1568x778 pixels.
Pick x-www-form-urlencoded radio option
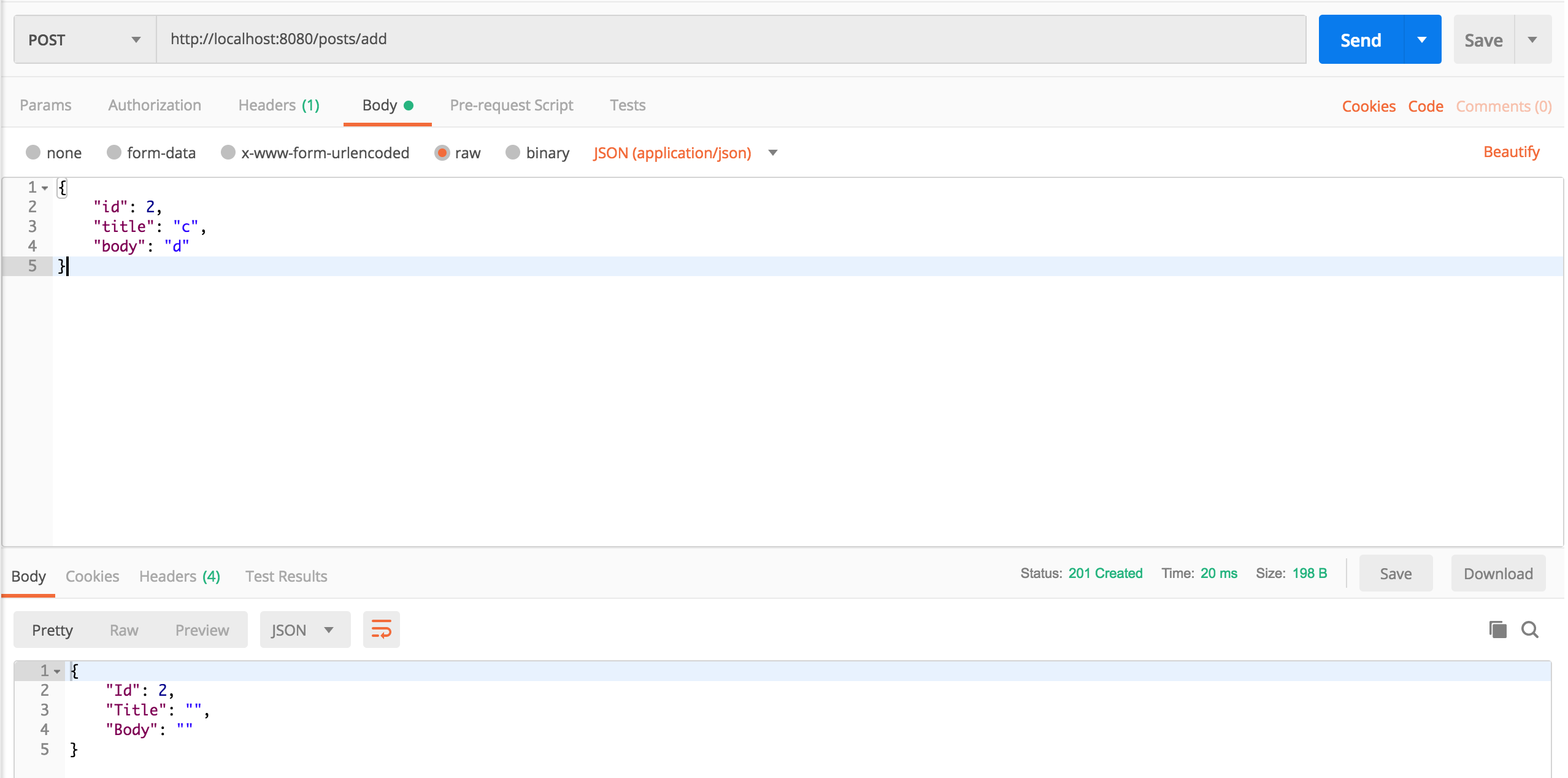(x=228, y=152)
